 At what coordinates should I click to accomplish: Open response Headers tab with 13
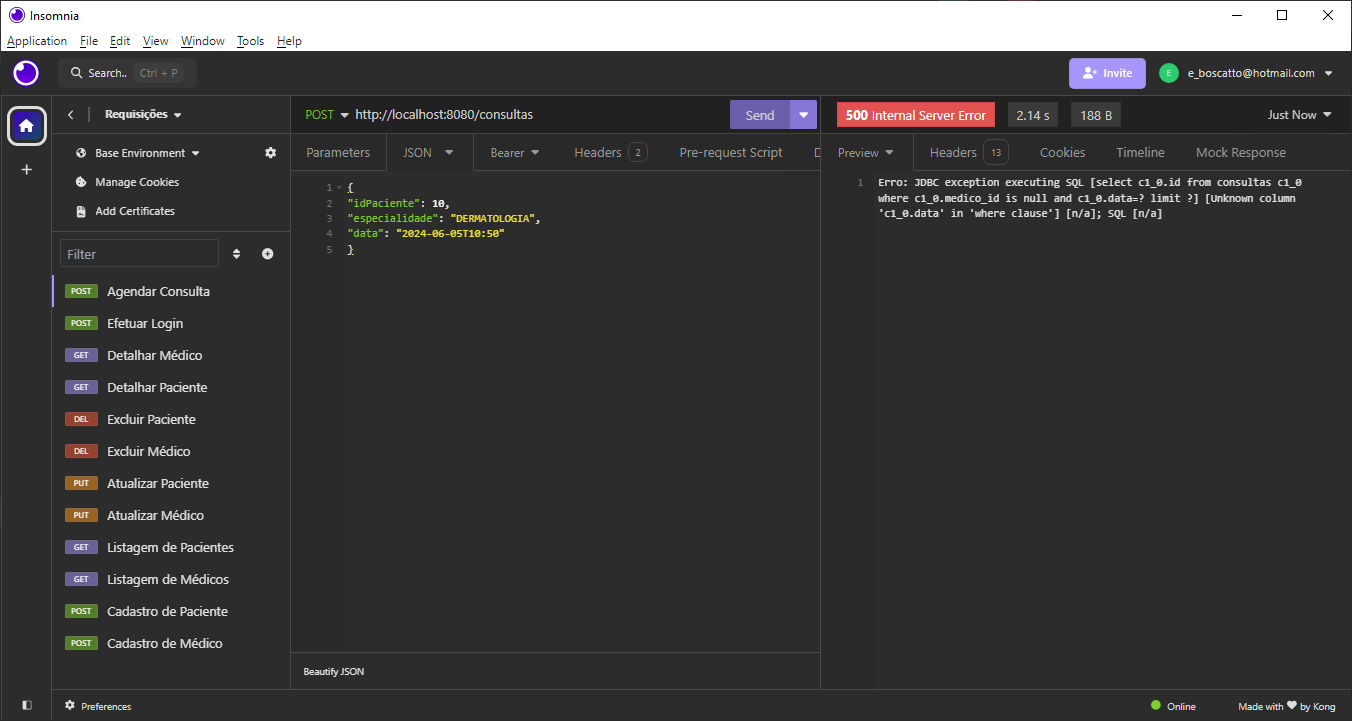tap(968, 153)
